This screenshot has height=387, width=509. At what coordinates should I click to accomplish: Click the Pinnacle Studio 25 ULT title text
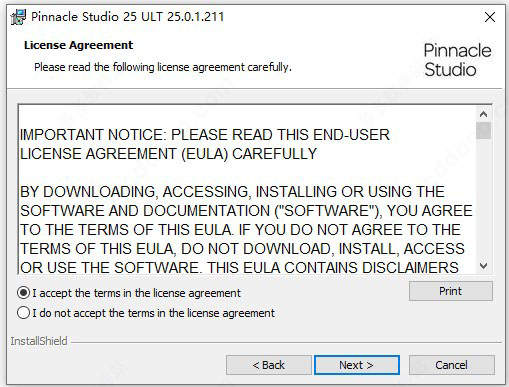[128, 17]
